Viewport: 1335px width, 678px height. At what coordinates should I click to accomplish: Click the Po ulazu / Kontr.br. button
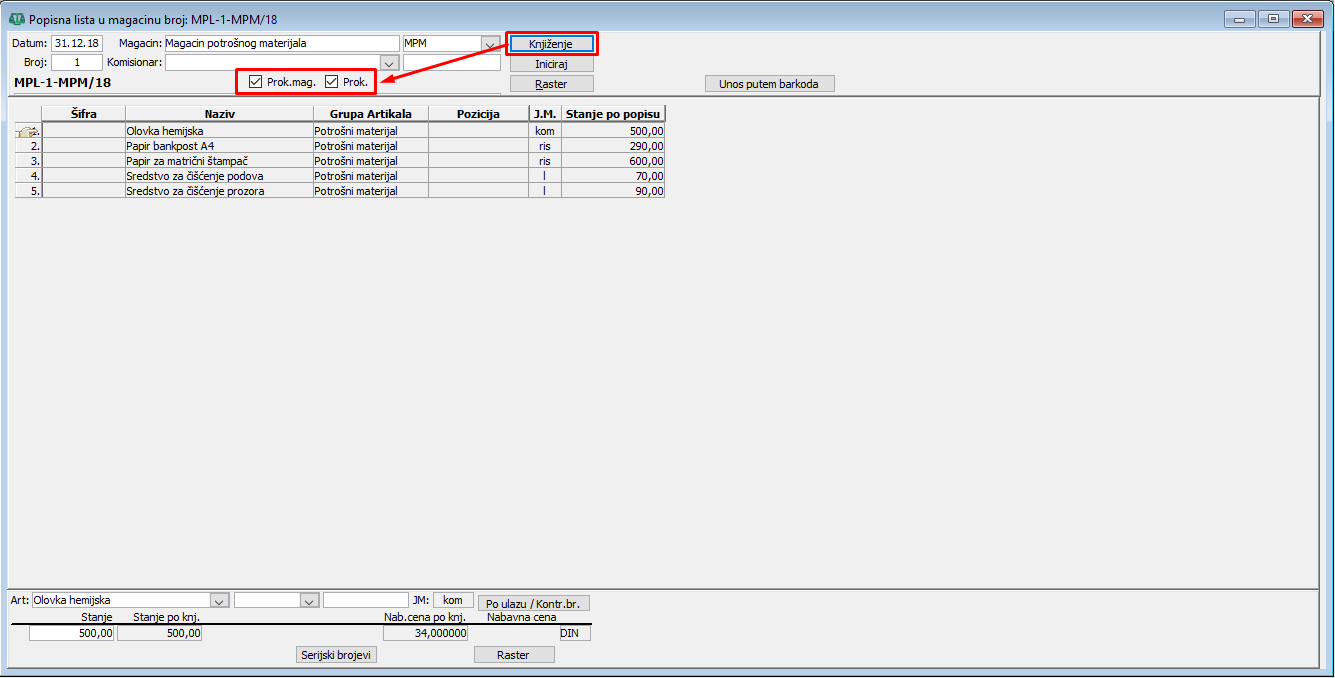pos(534,603)
